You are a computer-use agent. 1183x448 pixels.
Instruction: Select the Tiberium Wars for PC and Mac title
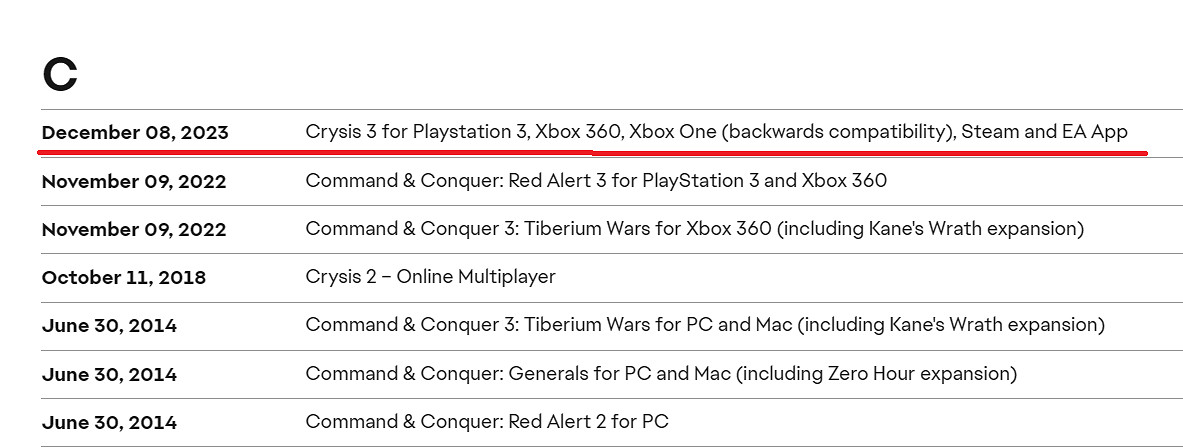pos(548,325)
